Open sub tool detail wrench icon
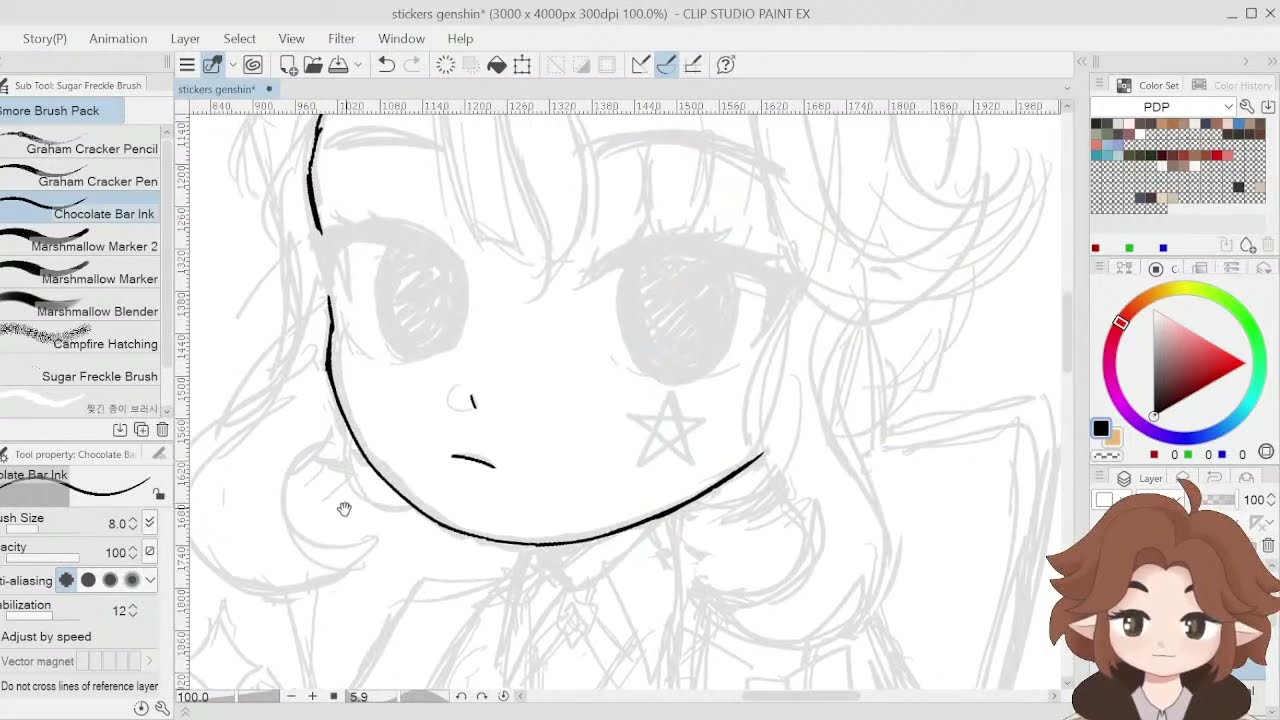1280x720 pixels. point(162,708)
